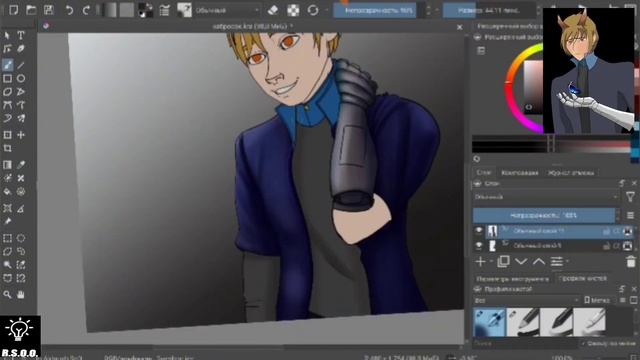Select the Rectangle tool
Image resolution: width=640 pixels, height=360 pixels.
[x=7, y=78]
